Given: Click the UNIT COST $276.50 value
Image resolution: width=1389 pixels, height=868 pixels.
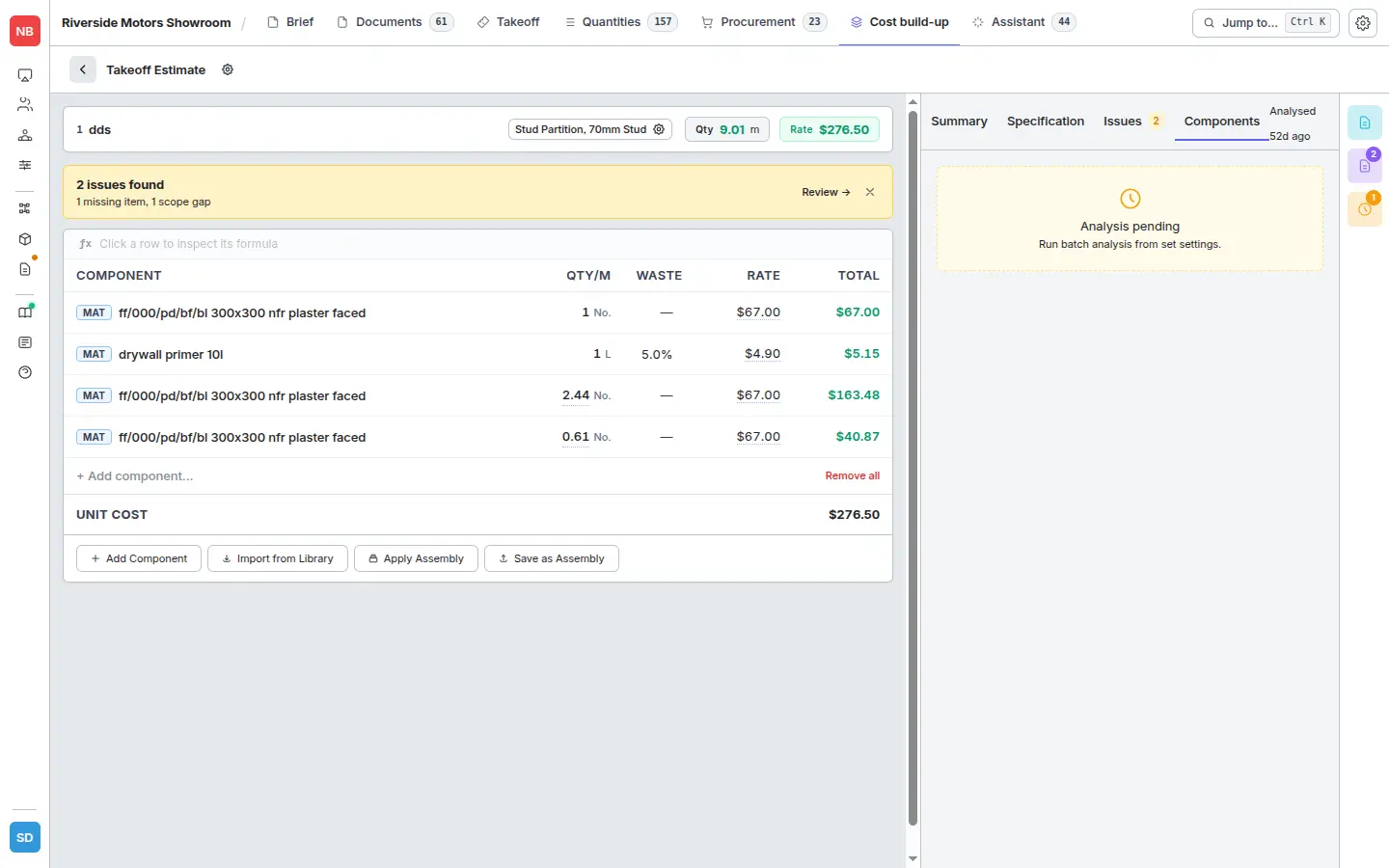Looking at the screenshot, I should [x=854, y=515].
